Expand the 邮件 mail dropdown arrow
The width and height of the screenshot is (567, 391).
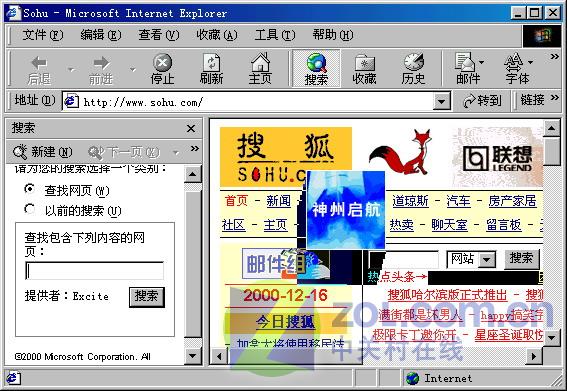click(x=481, y=62)
